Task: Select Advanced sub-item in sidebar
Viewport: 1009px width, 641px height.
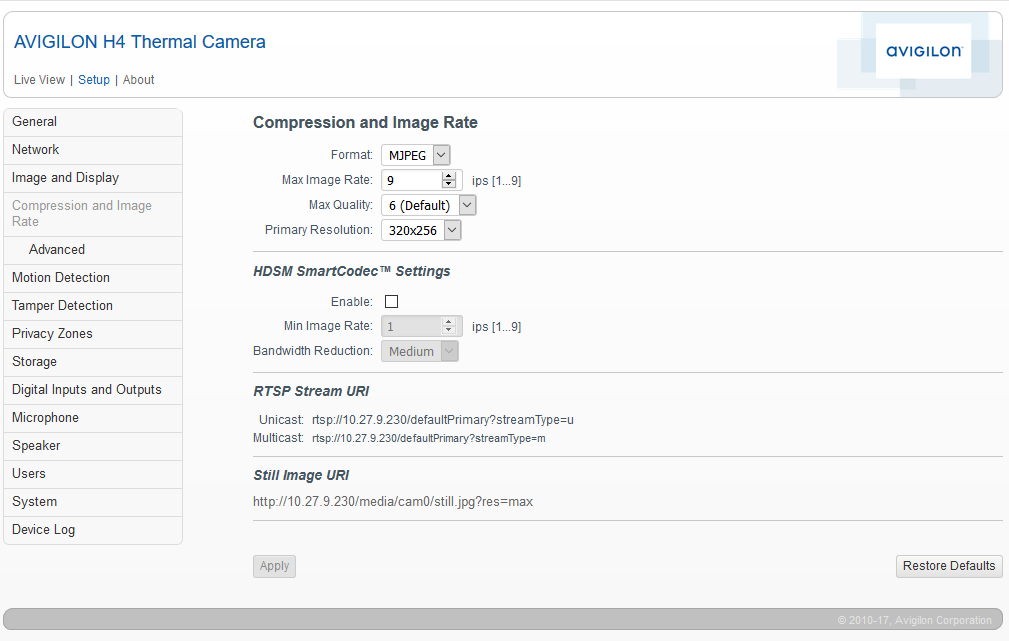Action: coord(57,250)
